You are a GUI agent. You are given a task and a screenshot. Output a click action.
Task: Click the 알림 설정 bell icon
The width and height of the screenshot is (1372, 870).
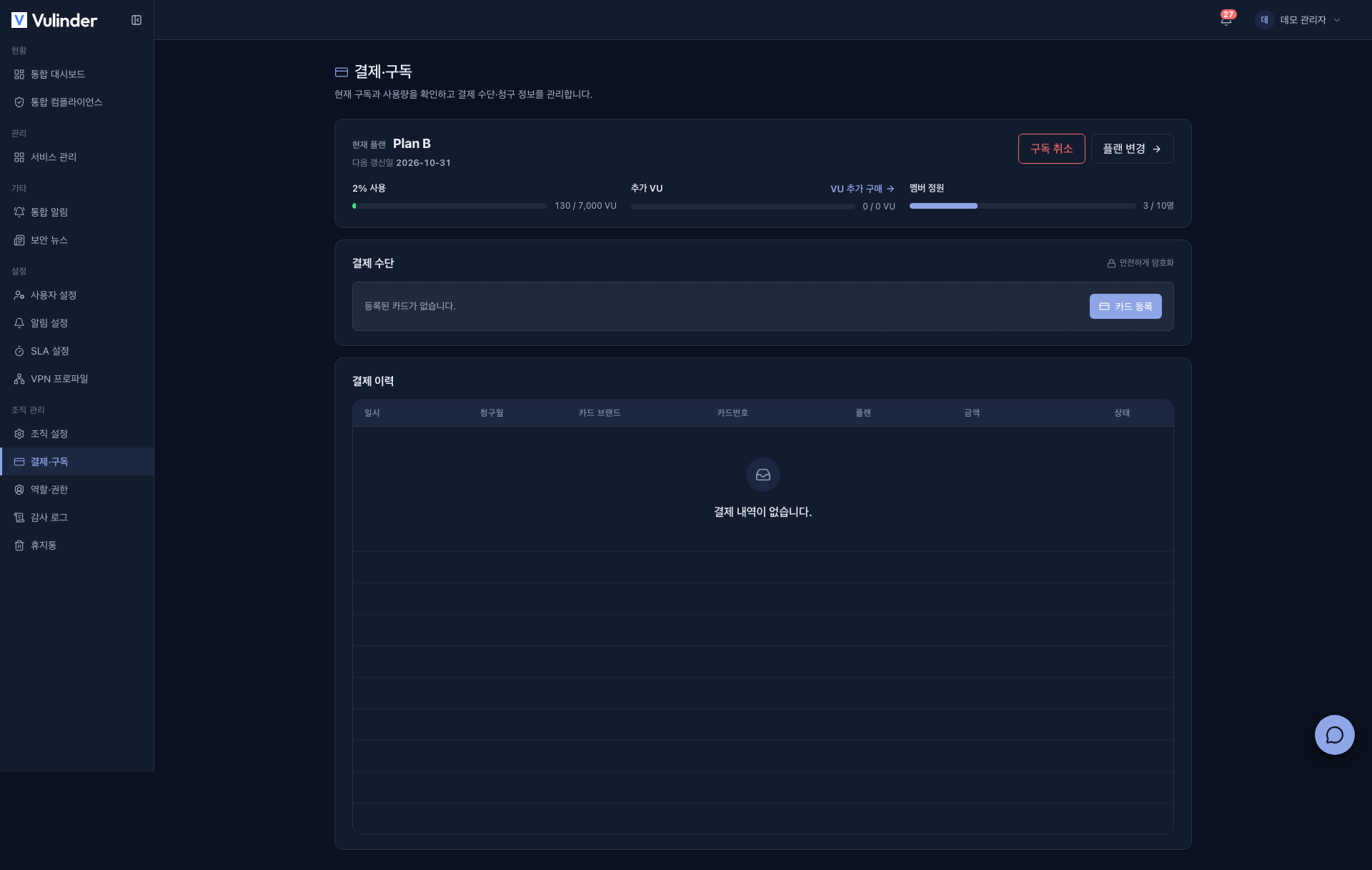(19, 323)
